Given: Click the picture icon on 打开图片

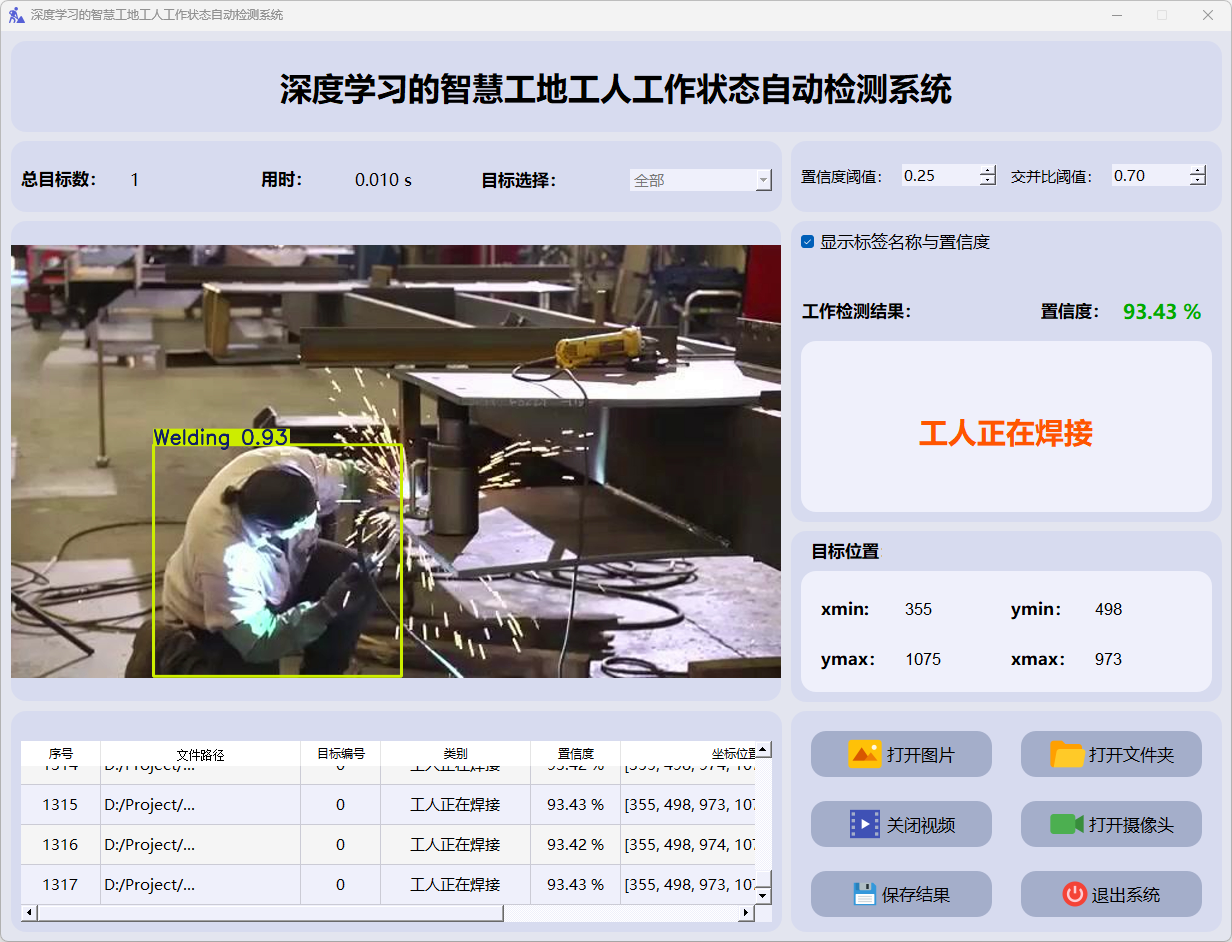Looking at the screenshot, I should (864, 754).
